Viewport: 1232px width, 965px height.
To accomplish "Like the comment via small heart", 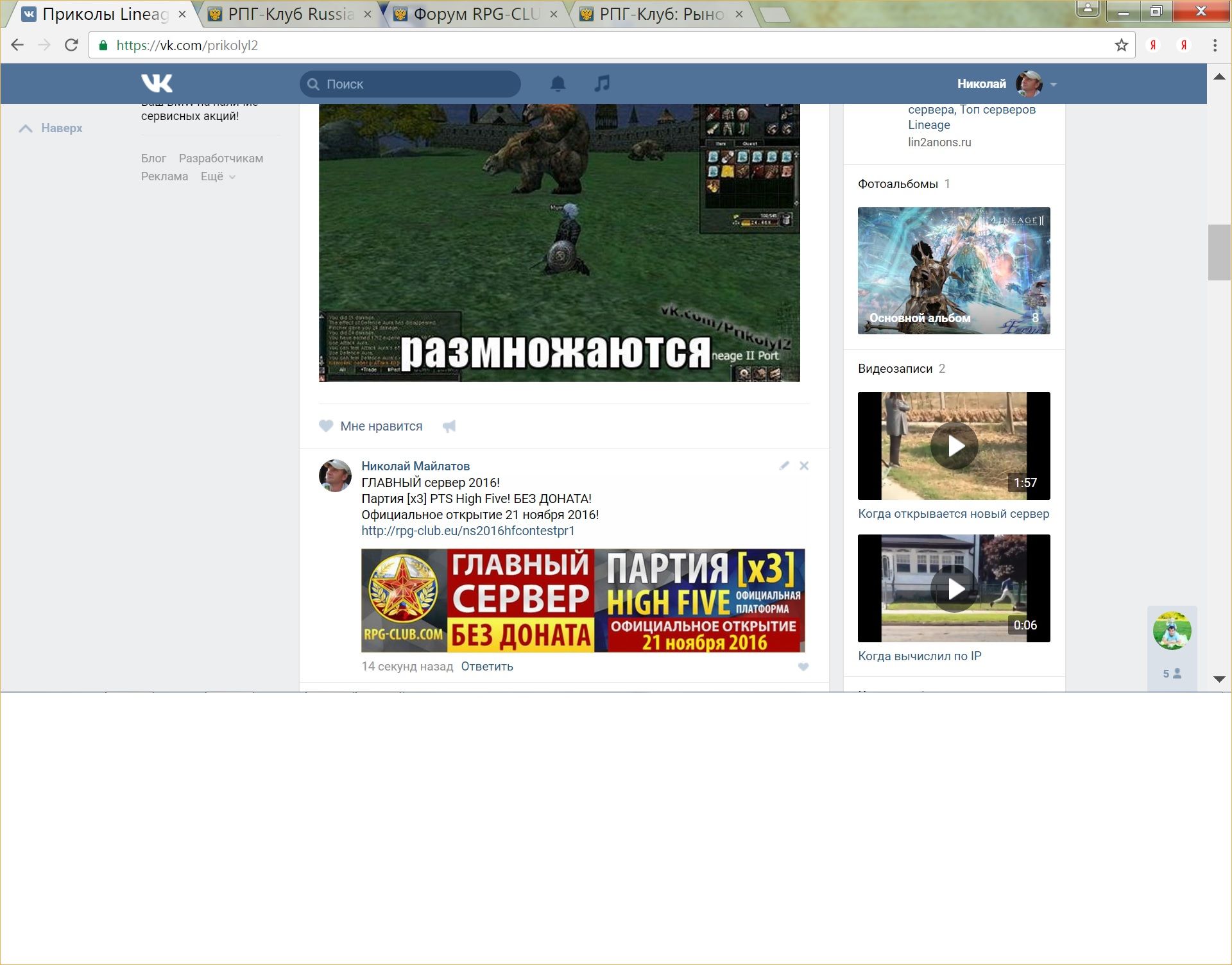I will tap(803, 667).
